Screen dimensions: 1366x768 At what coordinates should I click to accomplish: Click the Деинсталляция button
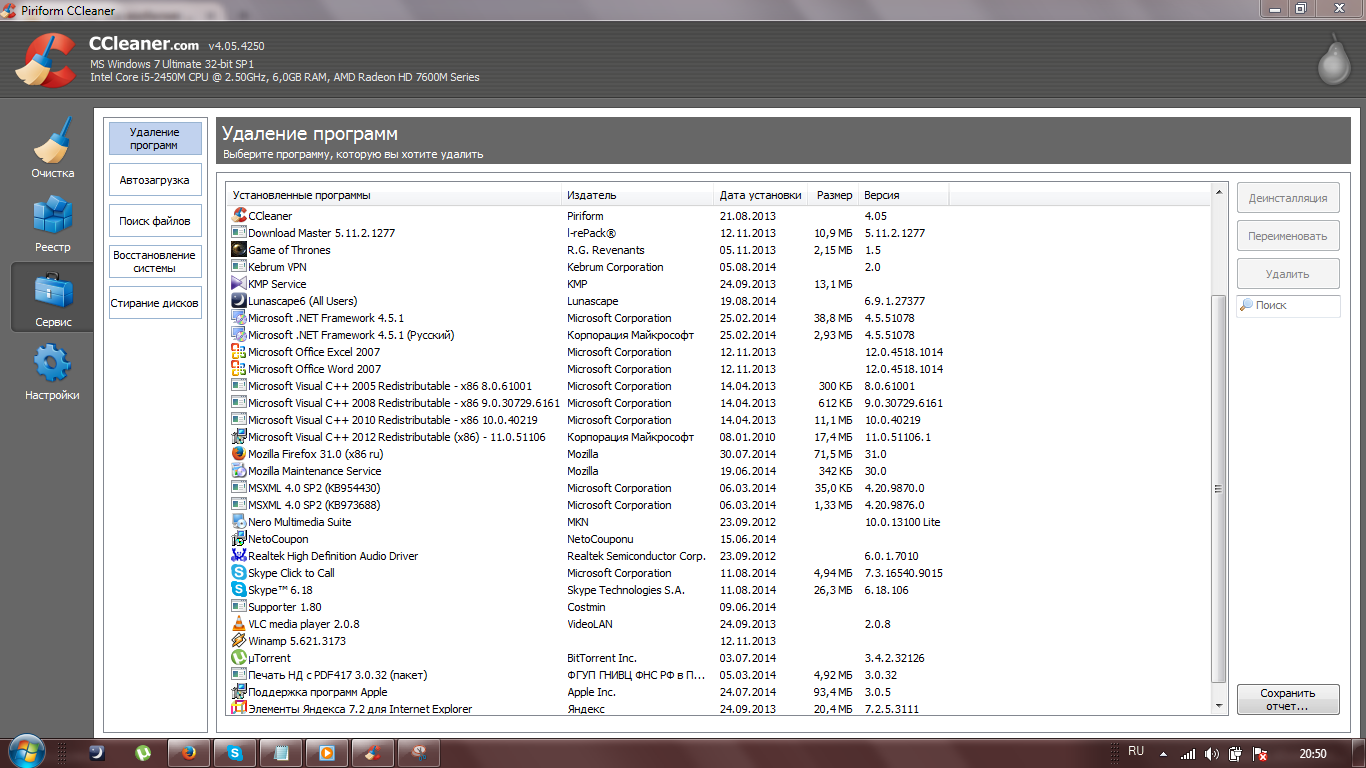tap(1288, 198)
